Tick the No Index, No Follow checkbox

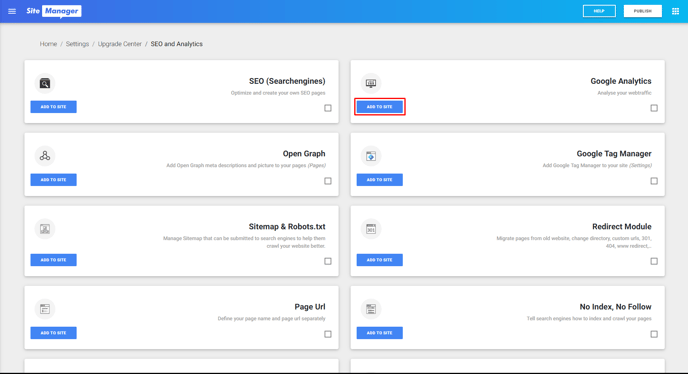pyautogui.click(x=654, y=334)
